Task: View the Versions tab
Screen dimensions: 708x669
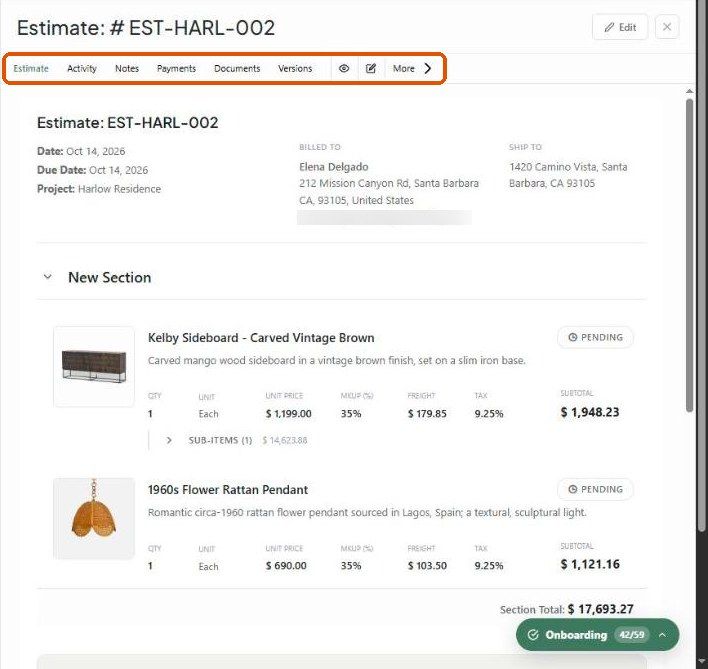Action: coord(295,69)
